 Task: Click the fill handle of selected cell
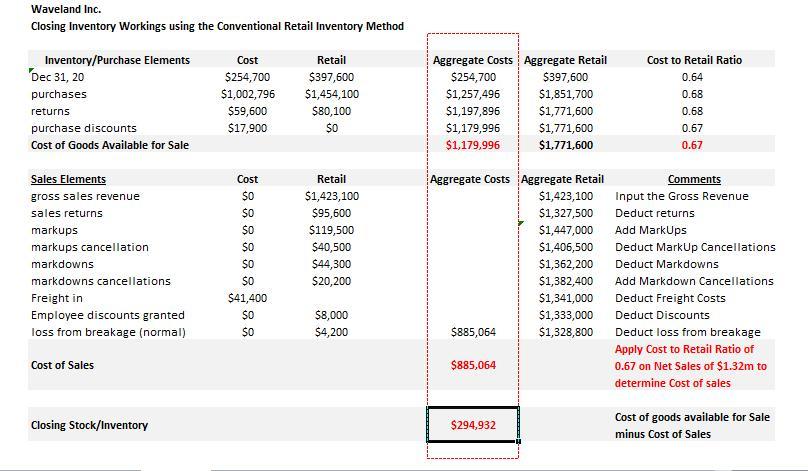[x=518, y=441]
